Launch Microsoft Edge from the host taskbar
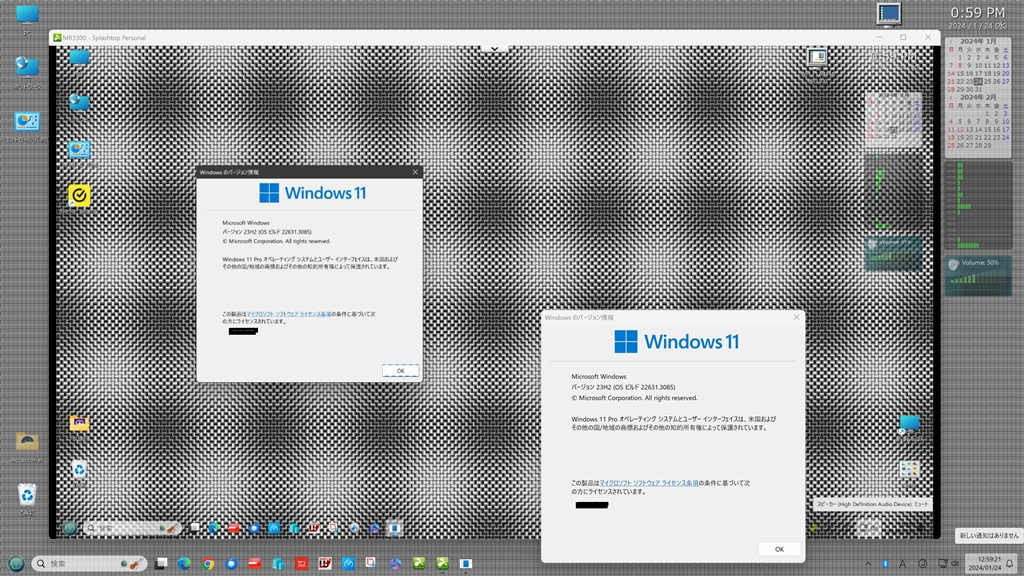1024x576 pixels. tap(184, 563)
